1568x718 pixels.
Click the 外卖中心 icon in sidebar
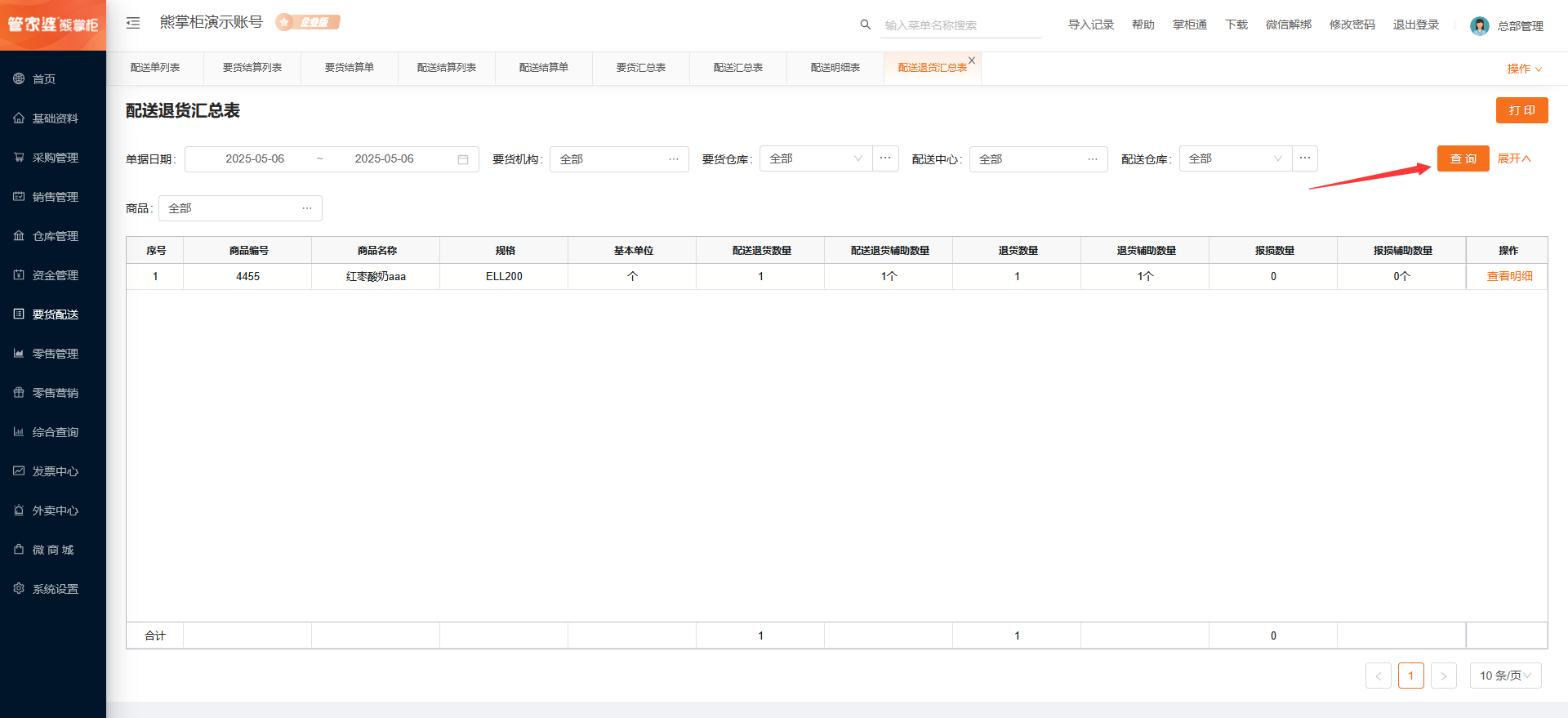(19, 510)
